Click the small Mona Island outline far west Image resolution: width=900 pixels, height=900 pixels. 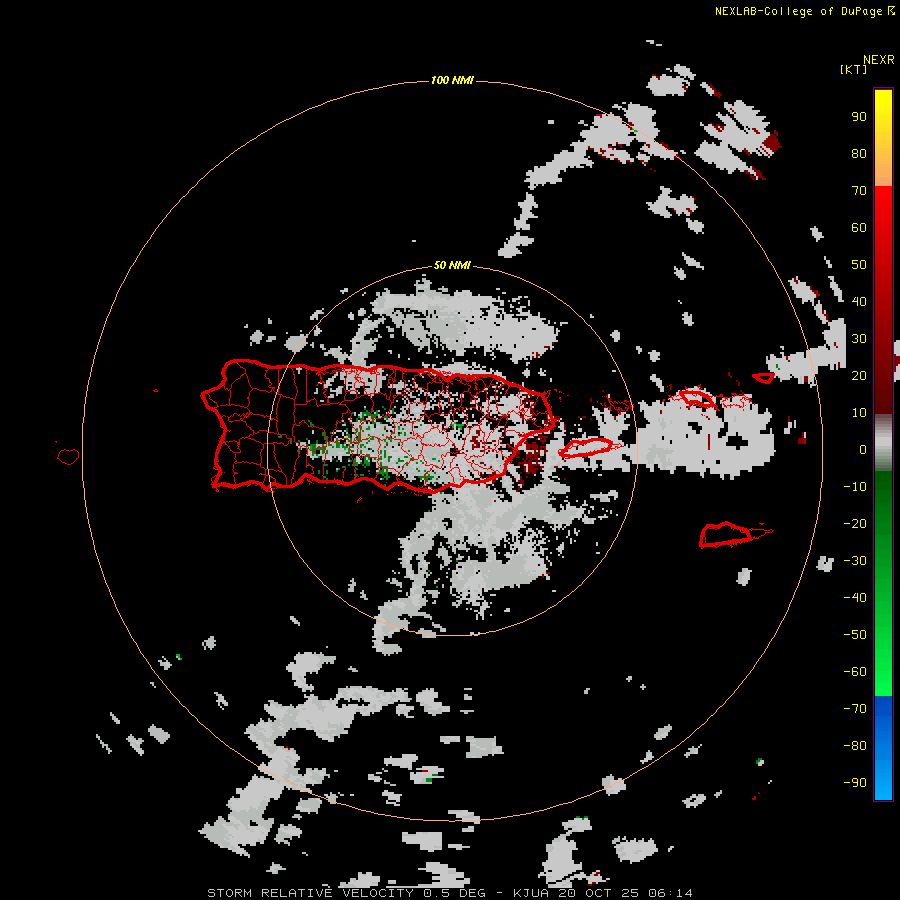[68, 456]
